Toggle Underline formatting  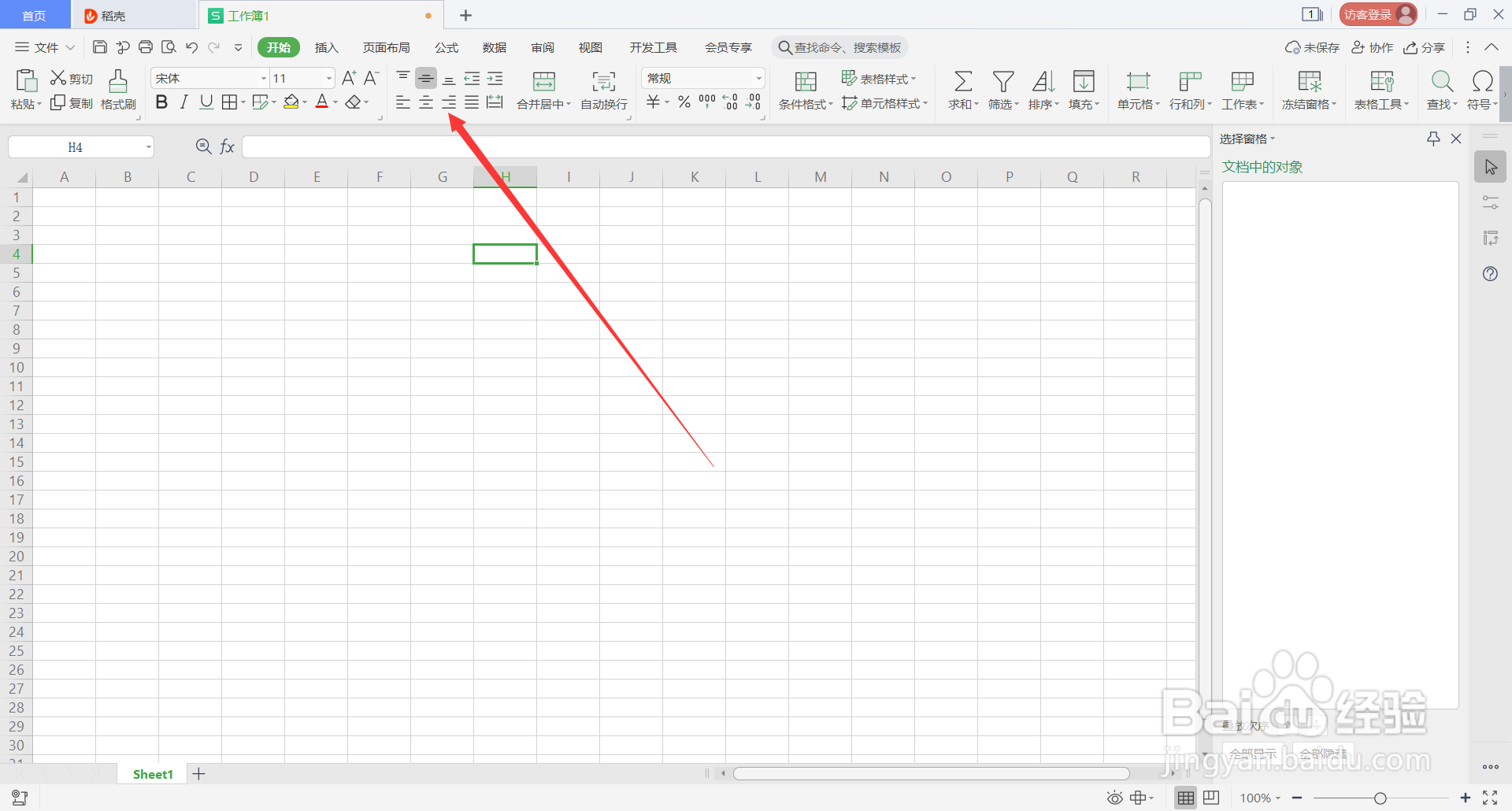[x=206, y=102]
